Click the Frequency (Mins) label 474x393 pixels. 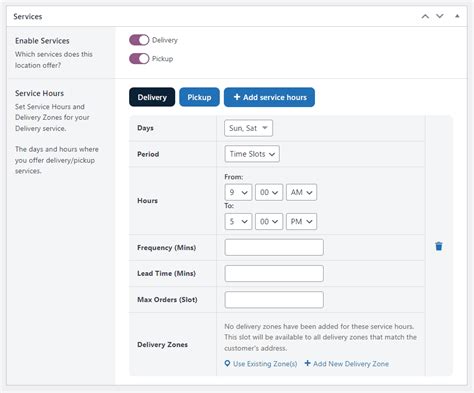coord(167,248)
